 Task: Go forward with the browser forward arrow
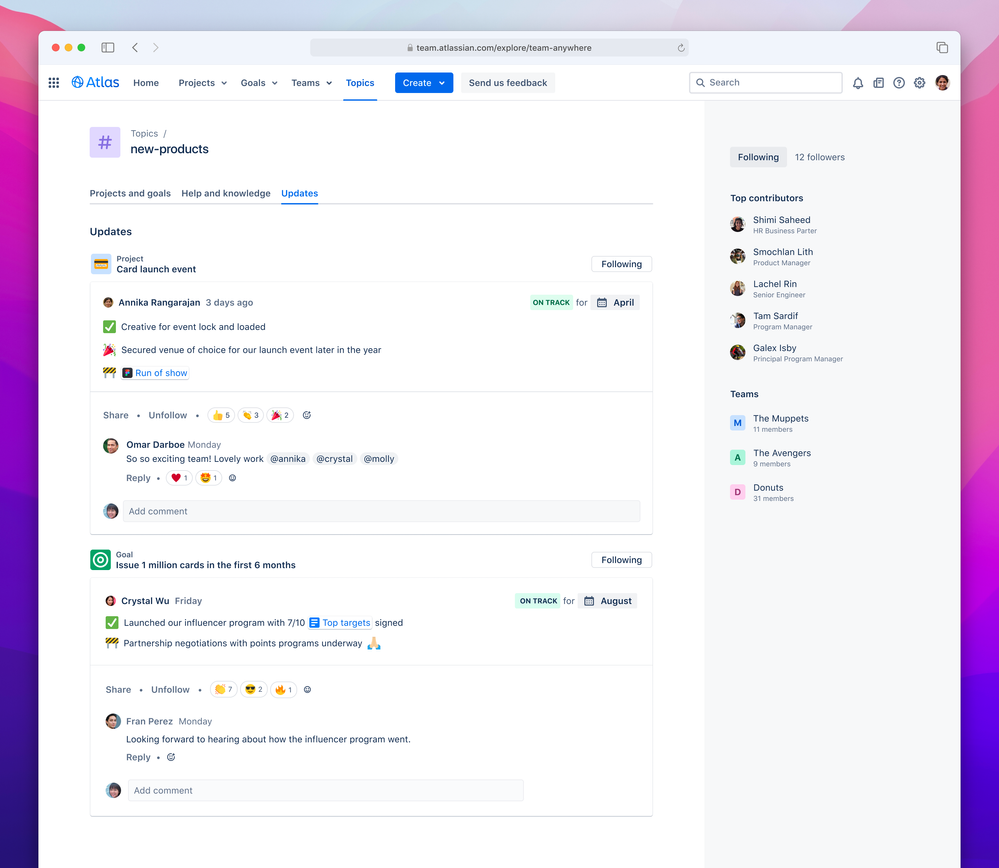[155, 48]
